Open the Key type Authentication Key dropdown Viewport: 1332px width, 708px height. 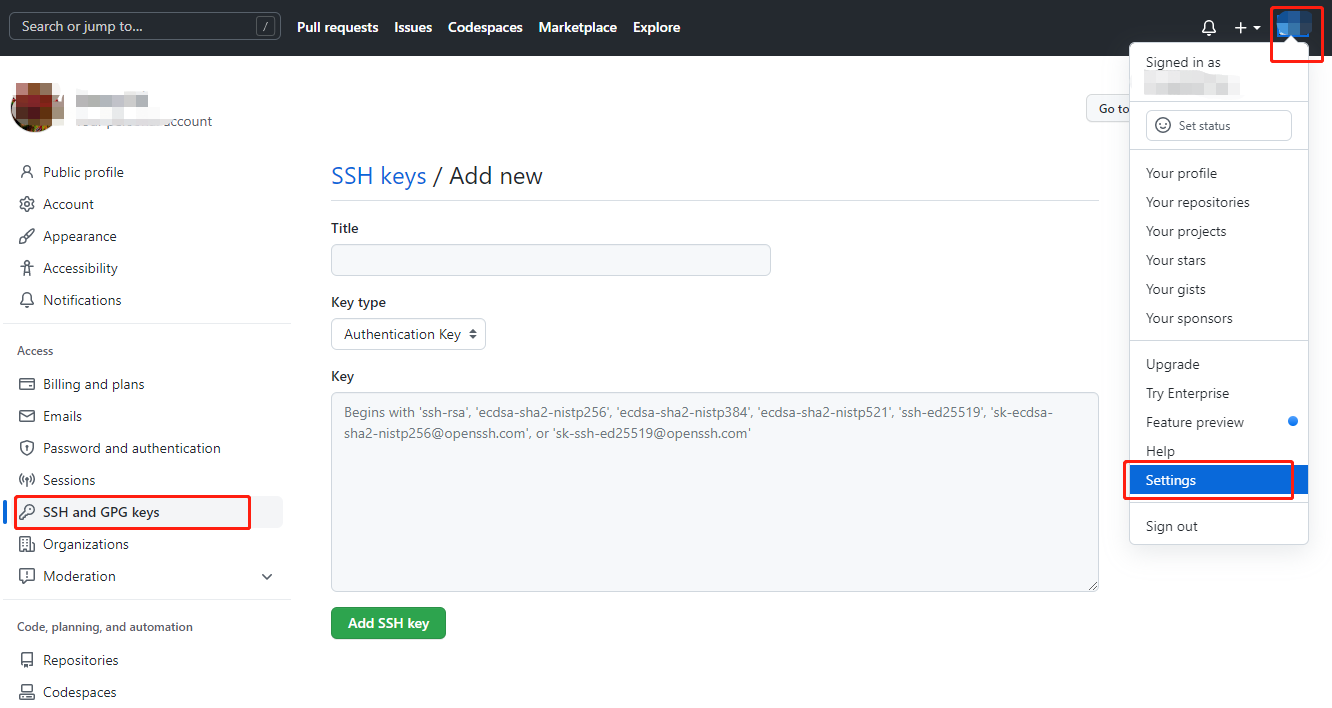click(x=408, y=334)
